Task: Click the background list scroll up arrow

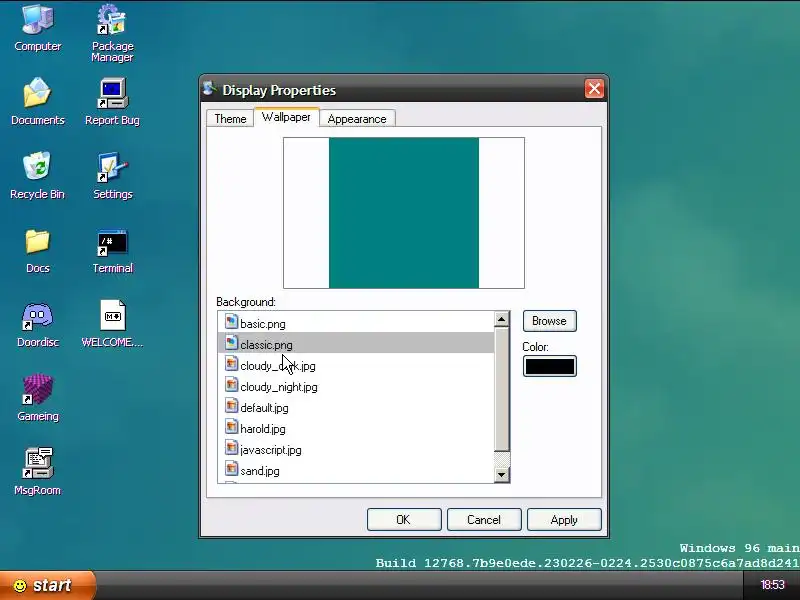Action: pyautogui.click(x=502, y=319)
